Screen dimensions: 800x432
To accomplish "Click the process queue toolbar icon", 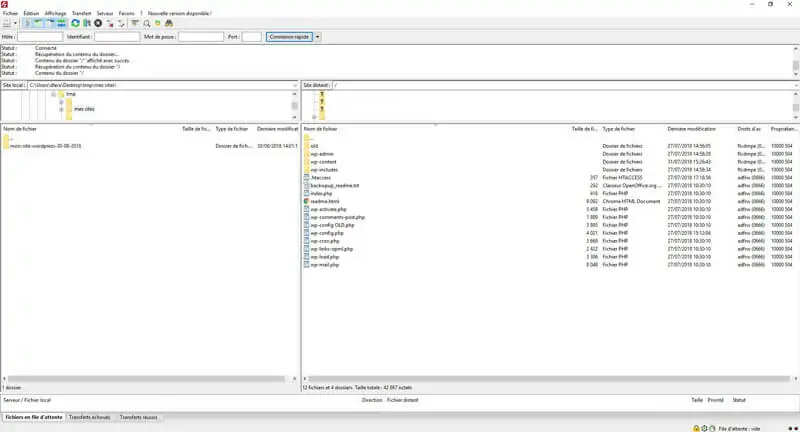I will tap(86, 23).
